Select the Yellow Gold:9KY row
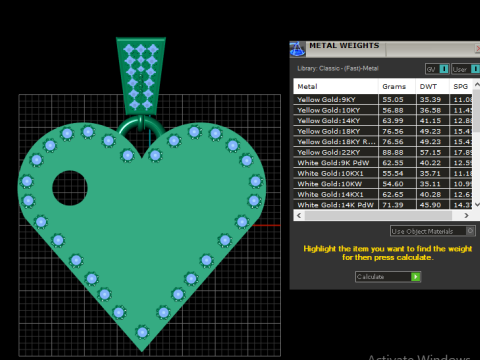 click(383, 99)
